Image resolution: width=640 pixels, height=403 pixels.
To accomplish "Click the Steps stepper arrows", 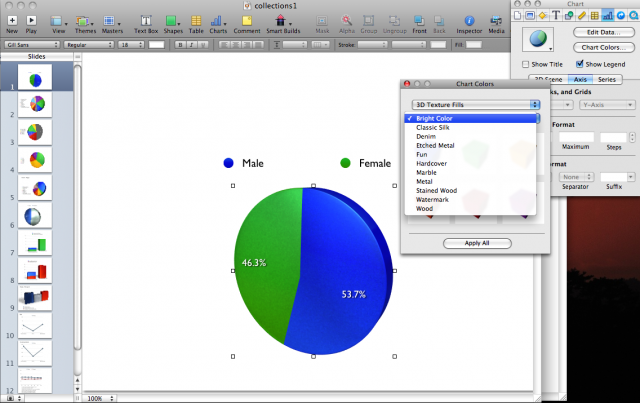I will click(x=632, y=137).
